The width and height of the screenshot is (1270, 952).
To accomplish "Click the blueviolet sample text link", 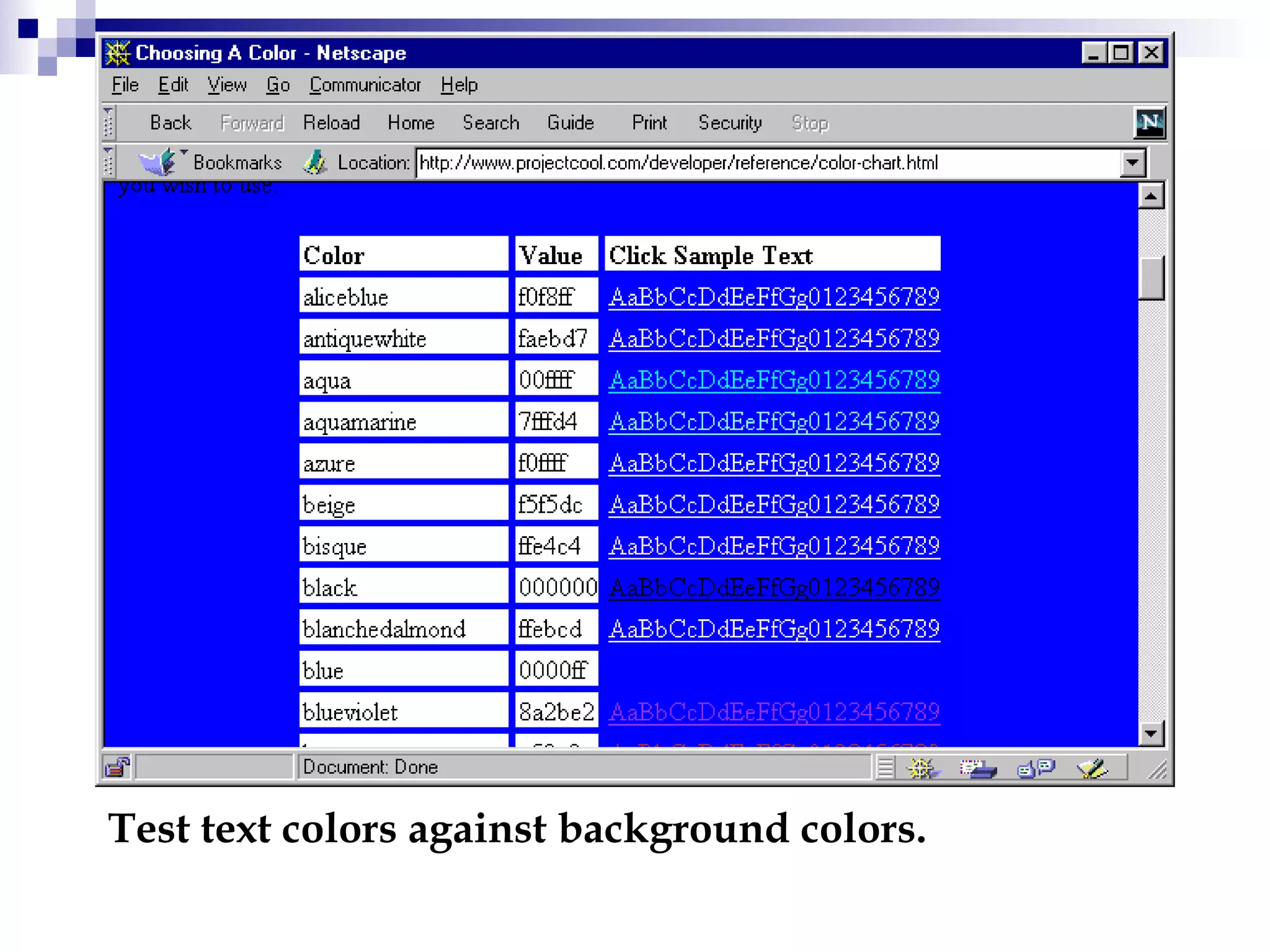I will point(774,712).
